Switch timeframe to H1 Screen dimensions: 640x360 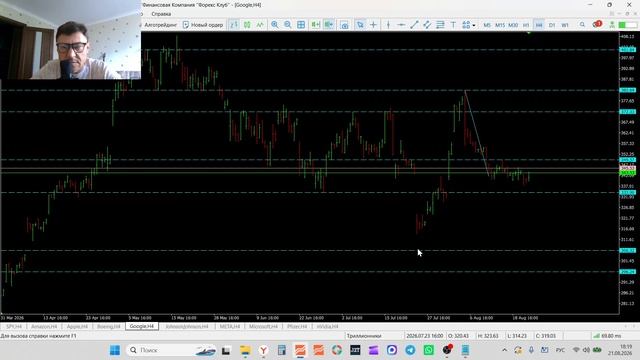[526, 25]
